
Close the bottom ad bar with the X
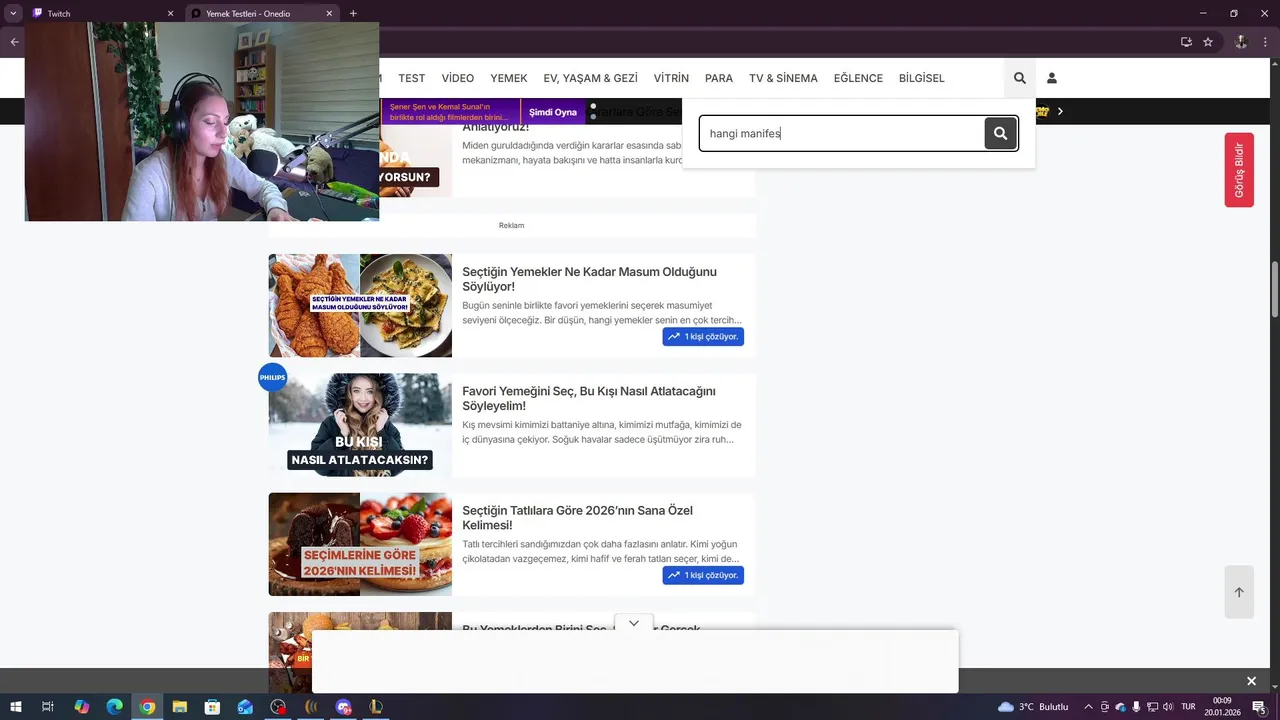click(1251, 681)
